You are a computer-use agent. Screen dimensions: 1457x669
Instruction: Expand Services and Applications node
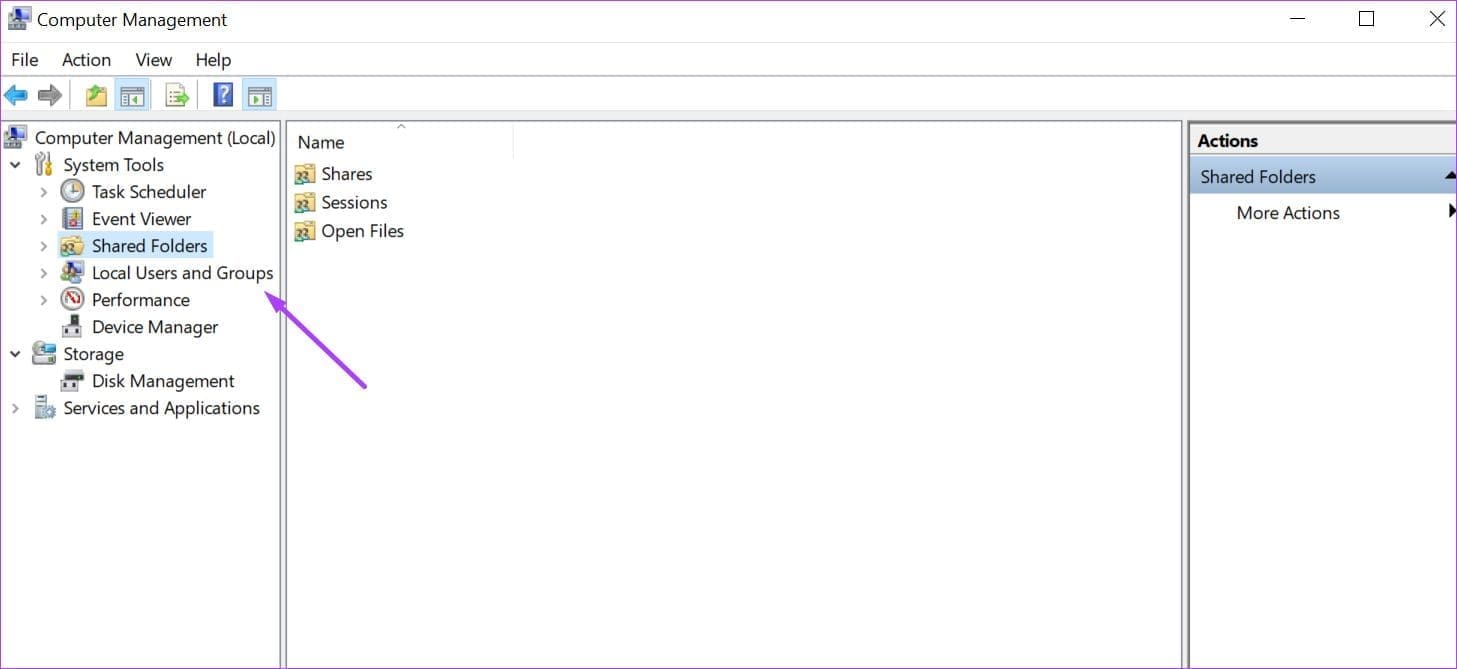(x=15, y=408)
